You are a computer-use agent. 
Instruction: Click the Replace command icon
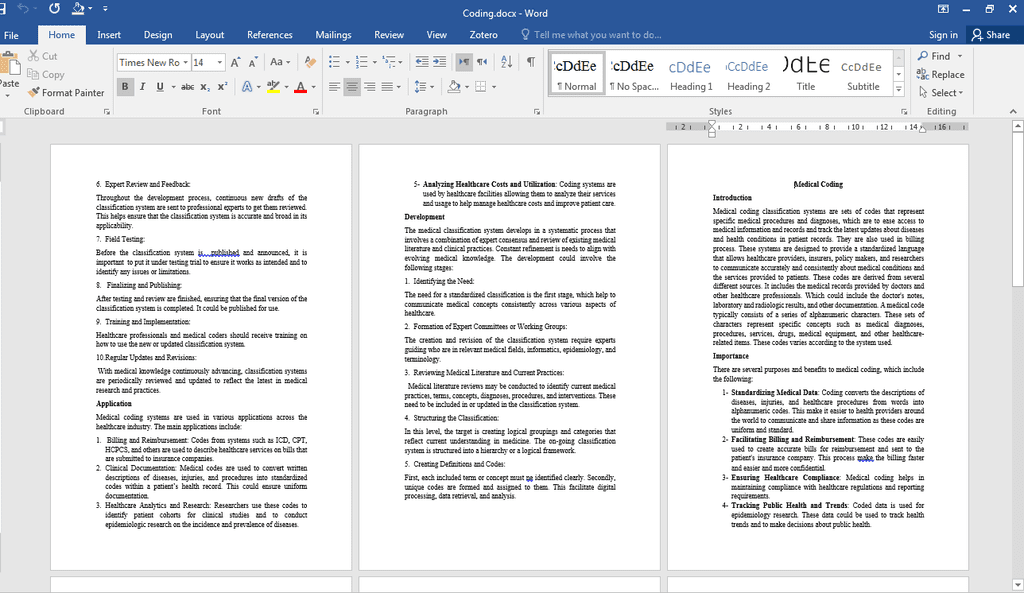pyautogui.click(x=923, y=74)
